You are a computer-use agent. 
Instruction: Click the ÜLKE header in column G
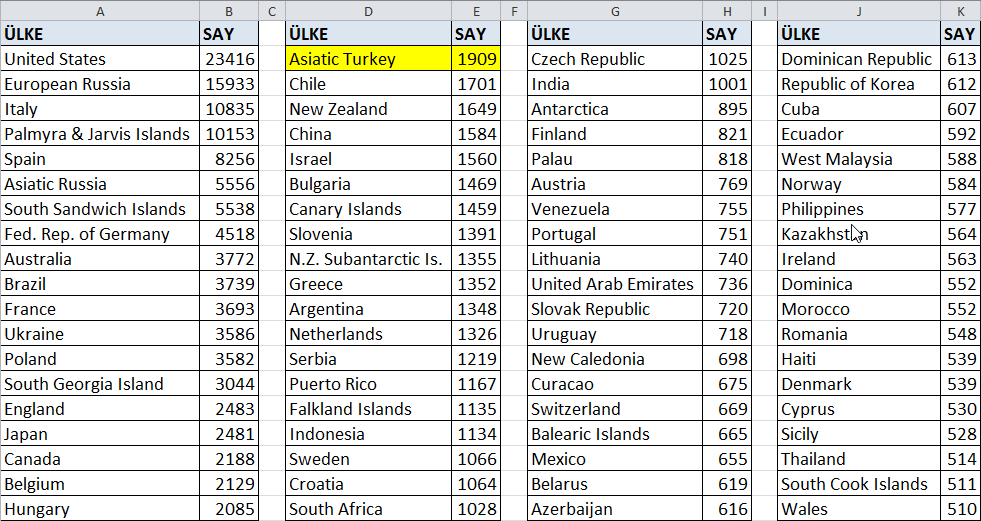[615, 34]
